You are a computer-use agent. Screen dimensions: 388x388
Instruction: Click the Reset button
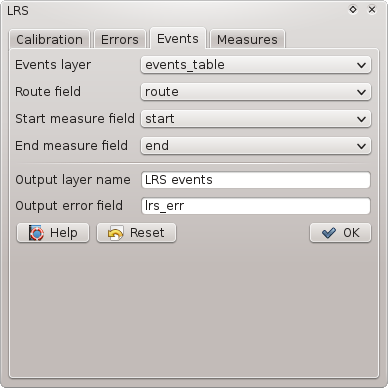click(x=136, y=233)
